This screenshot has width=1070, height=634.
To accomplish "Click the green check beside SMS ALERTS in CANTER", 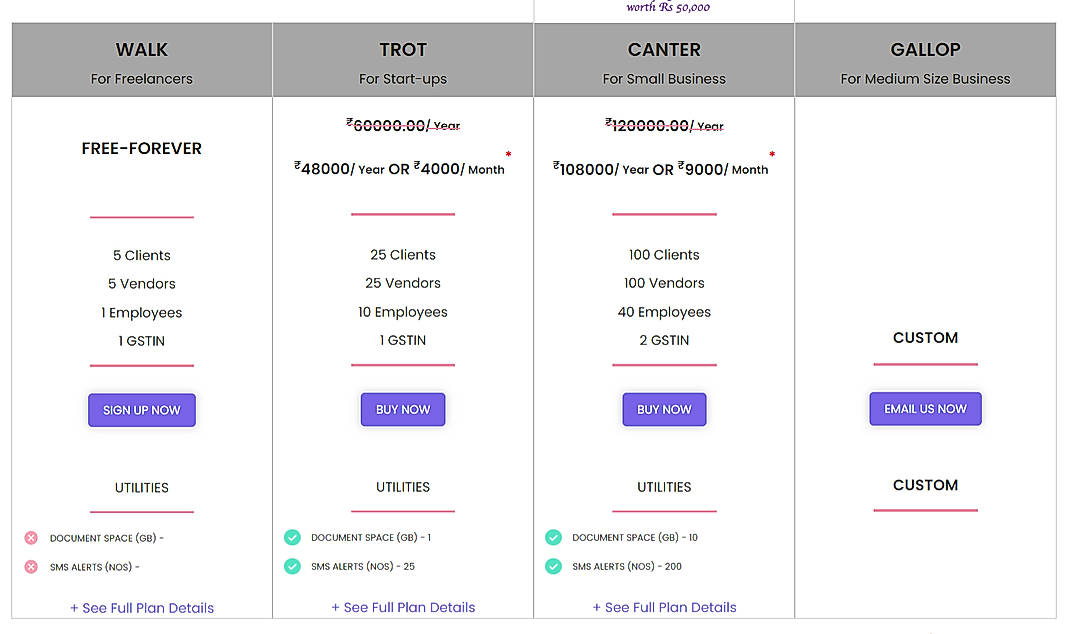I will click(x=553, y=566).
